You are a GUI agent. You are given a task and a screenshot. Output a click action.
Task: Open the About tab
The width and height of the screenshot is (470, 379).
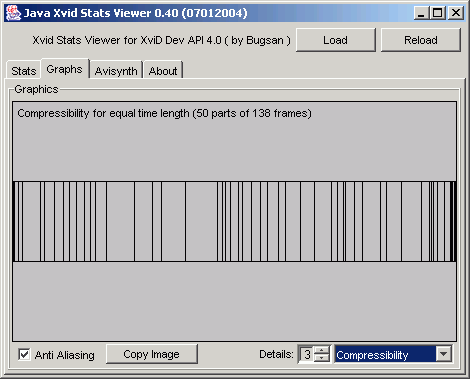pos(163,71)
